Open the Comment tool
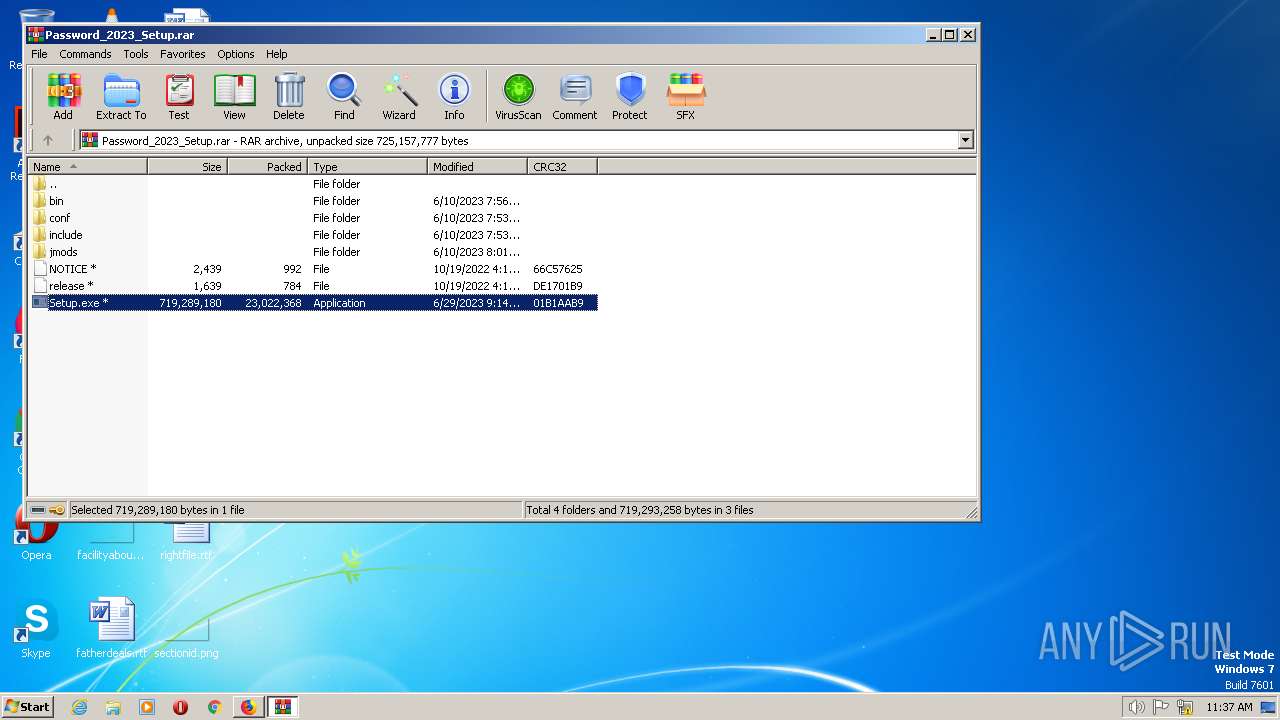The image size is (1280, 720). pyautogui.click(x=575, y=97)
